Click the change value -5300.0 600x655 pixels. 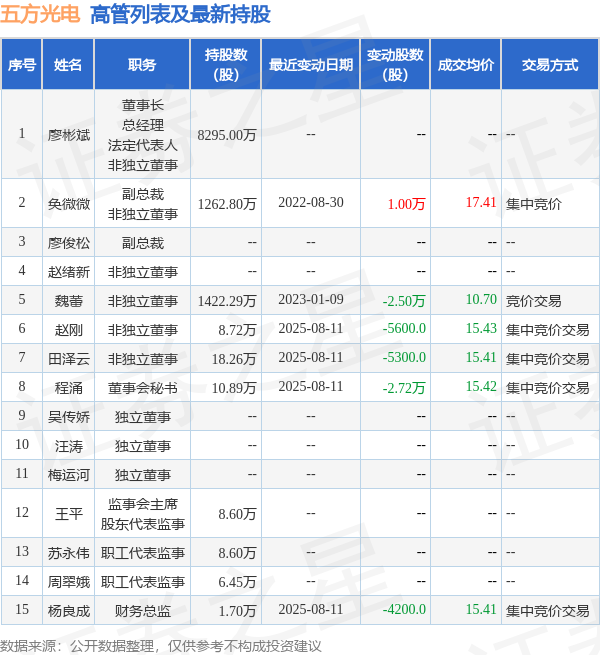[x=404, y=357]
